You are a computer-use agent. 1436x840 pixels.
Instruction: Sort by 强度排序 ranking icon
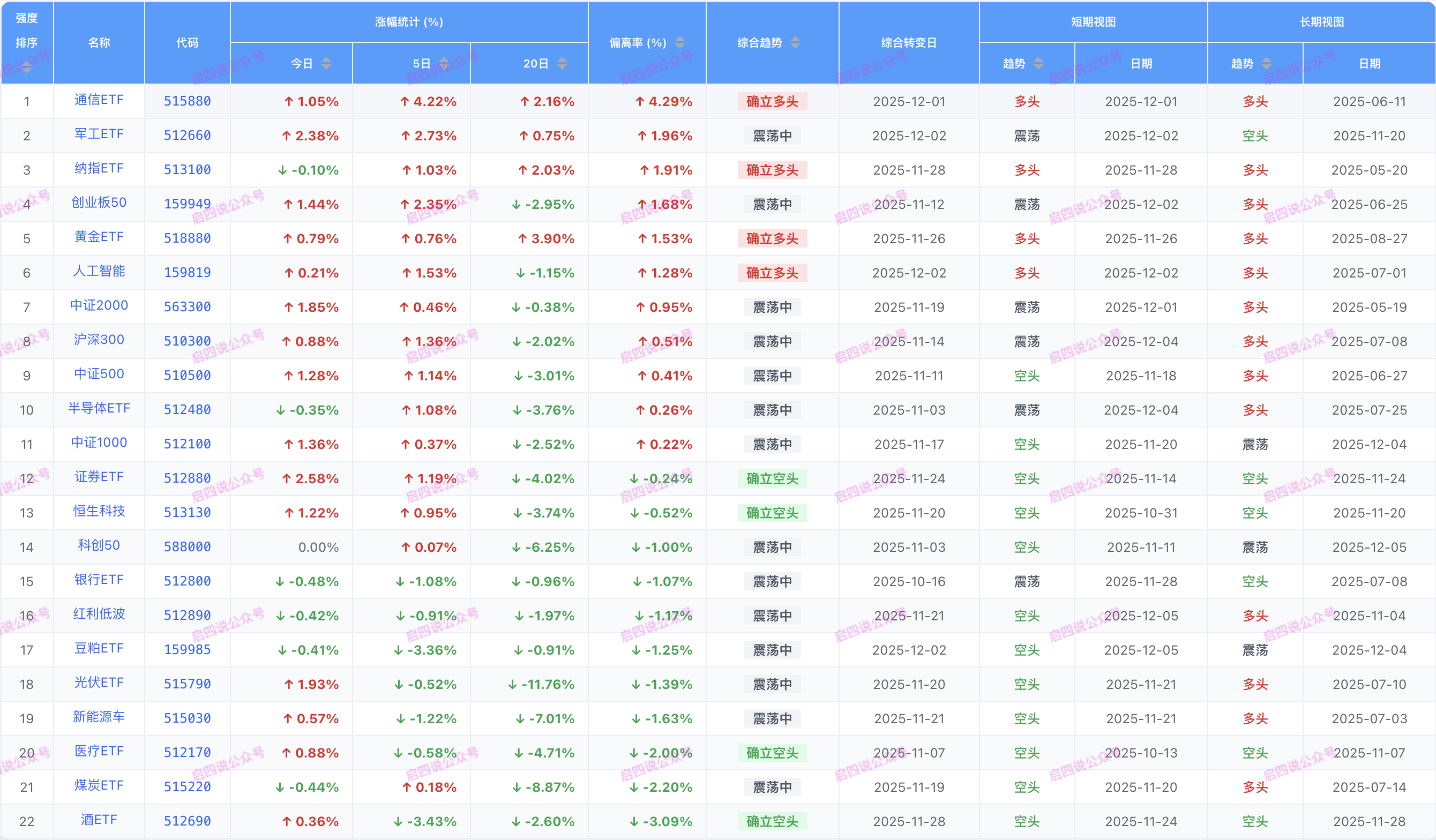(x=27, y=66)
